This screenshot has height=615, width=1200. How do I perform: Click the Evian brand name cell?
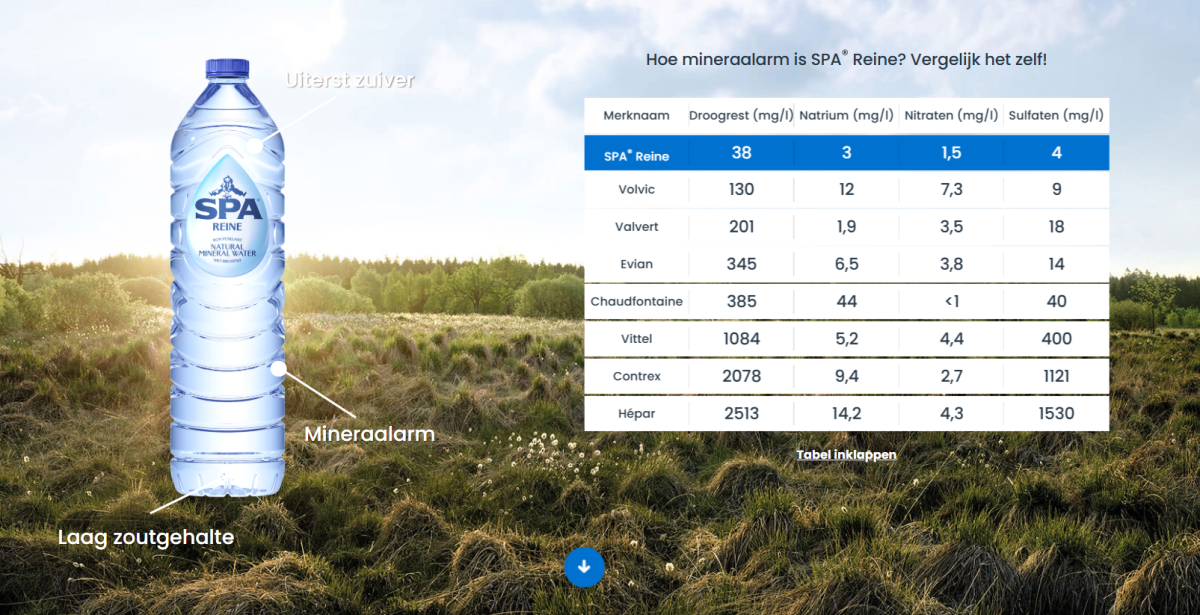click(x=635, y=264)
